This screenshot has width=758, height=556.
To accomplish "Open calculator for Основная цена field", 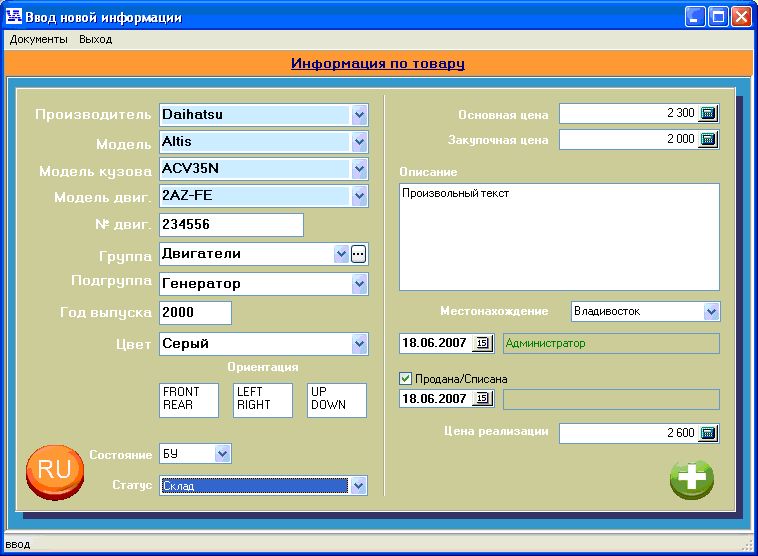I will (708, 113).
